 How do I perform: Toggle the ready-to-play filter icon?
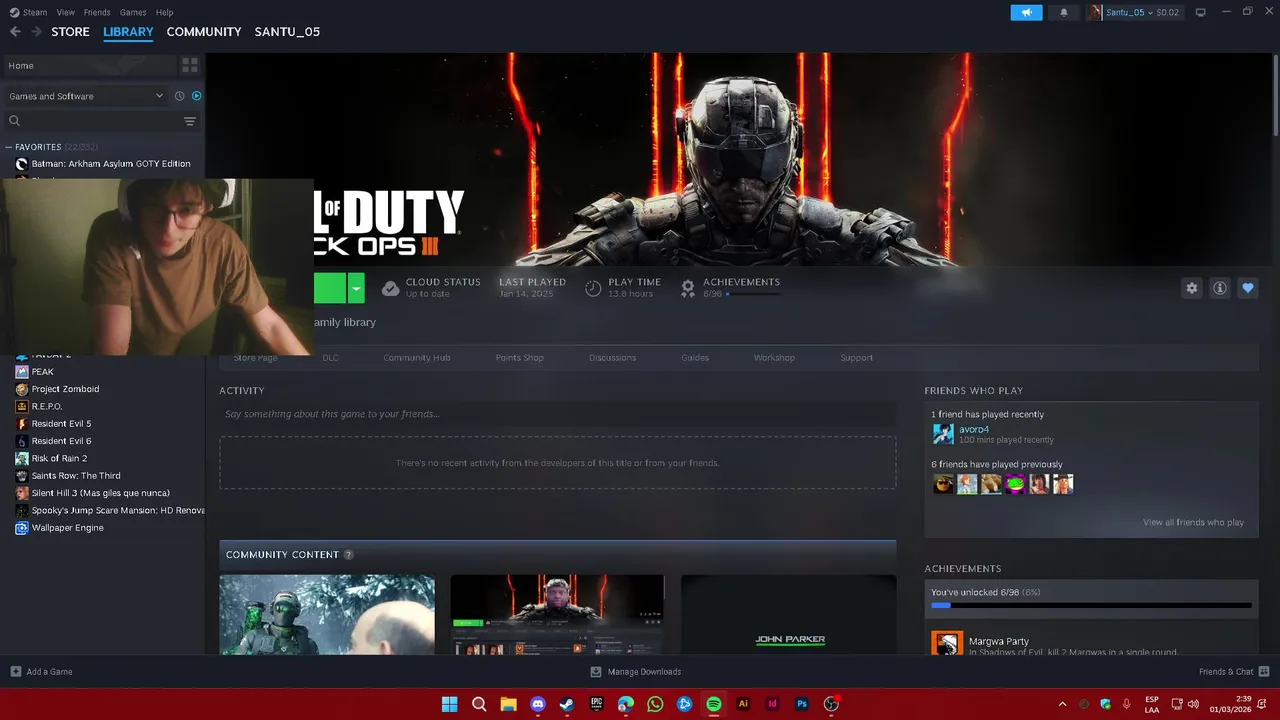(196, 96)
